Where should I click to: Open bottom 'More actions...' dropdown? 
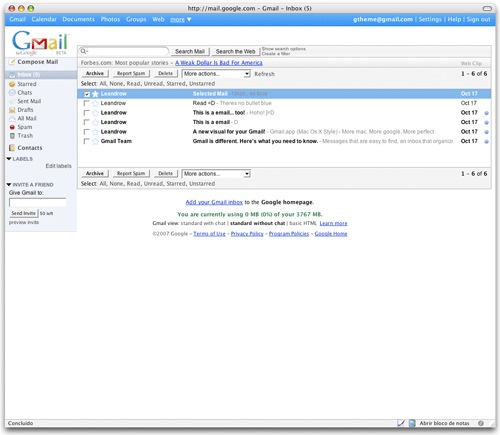coord(216,174)
